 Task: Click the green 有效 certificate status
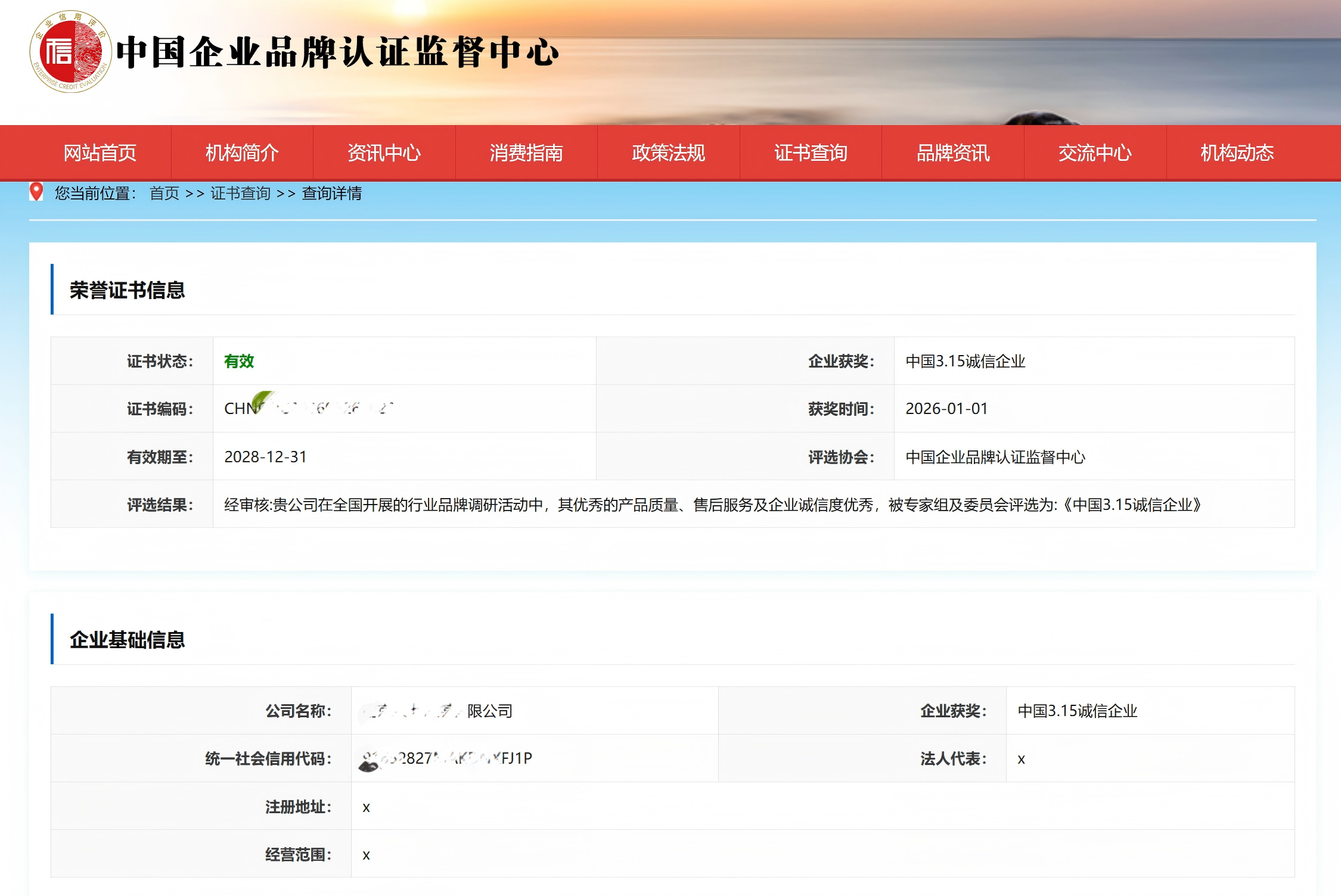coord(239,361)
